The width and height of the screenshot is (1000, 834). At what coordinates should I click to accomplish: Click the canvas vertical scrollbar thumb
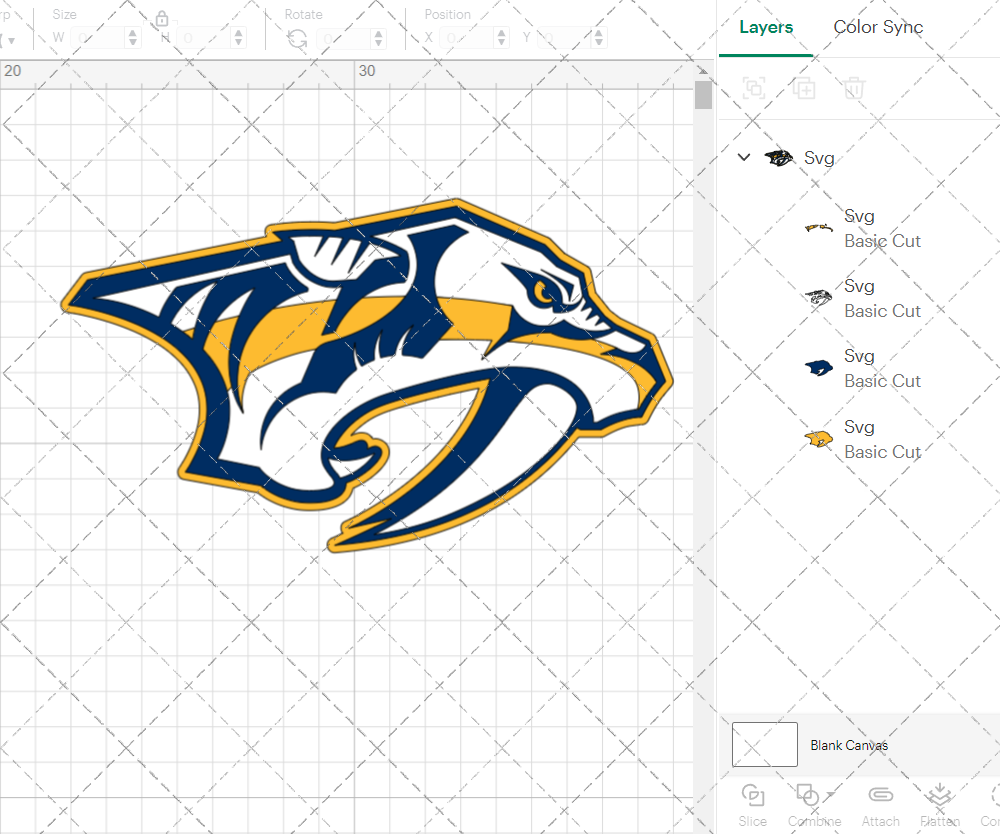point(703,95)
